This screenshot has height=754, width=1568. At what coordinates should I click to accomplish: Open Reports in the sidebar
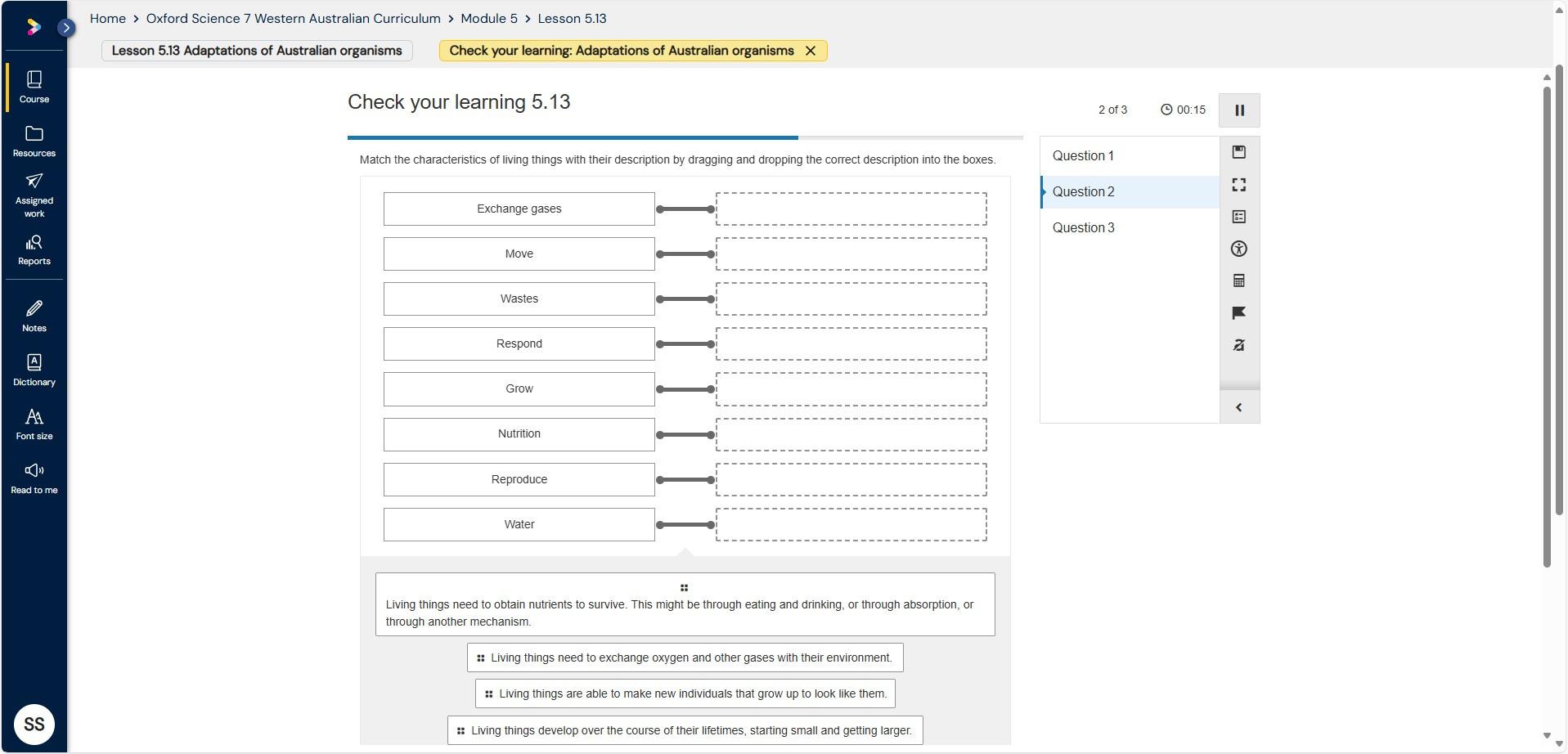tap(34, 249)
